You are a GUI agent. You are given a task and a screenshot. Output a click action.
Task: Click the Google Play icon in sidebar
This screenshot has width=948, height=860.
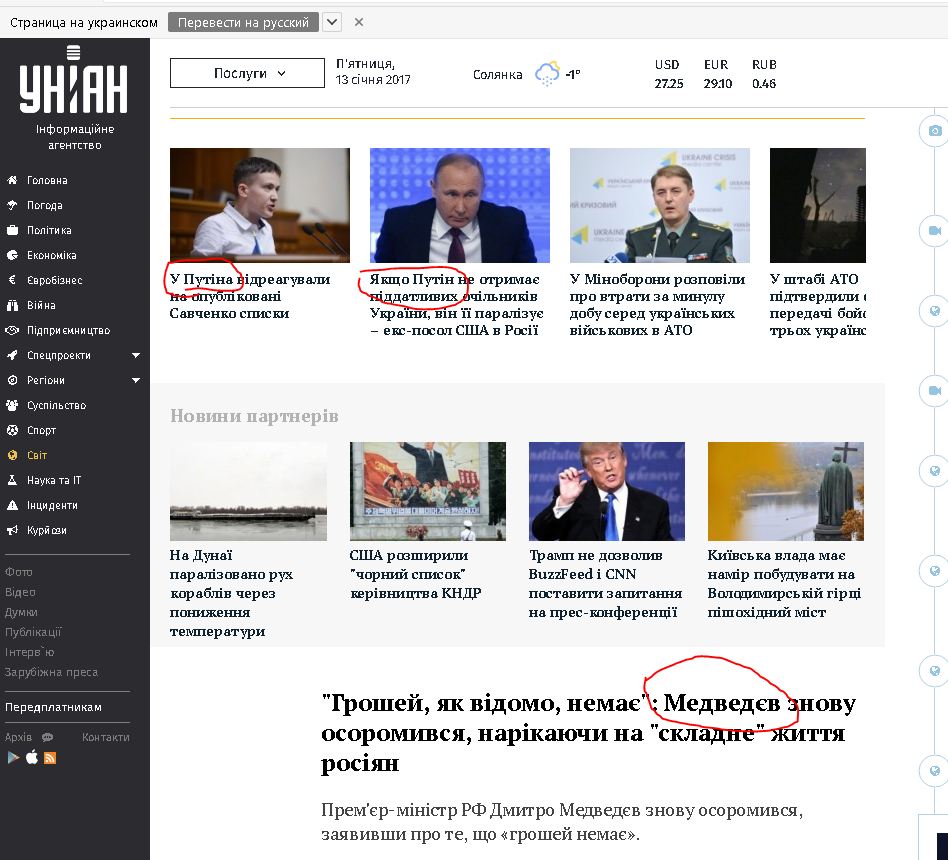(x=13, y=757)
